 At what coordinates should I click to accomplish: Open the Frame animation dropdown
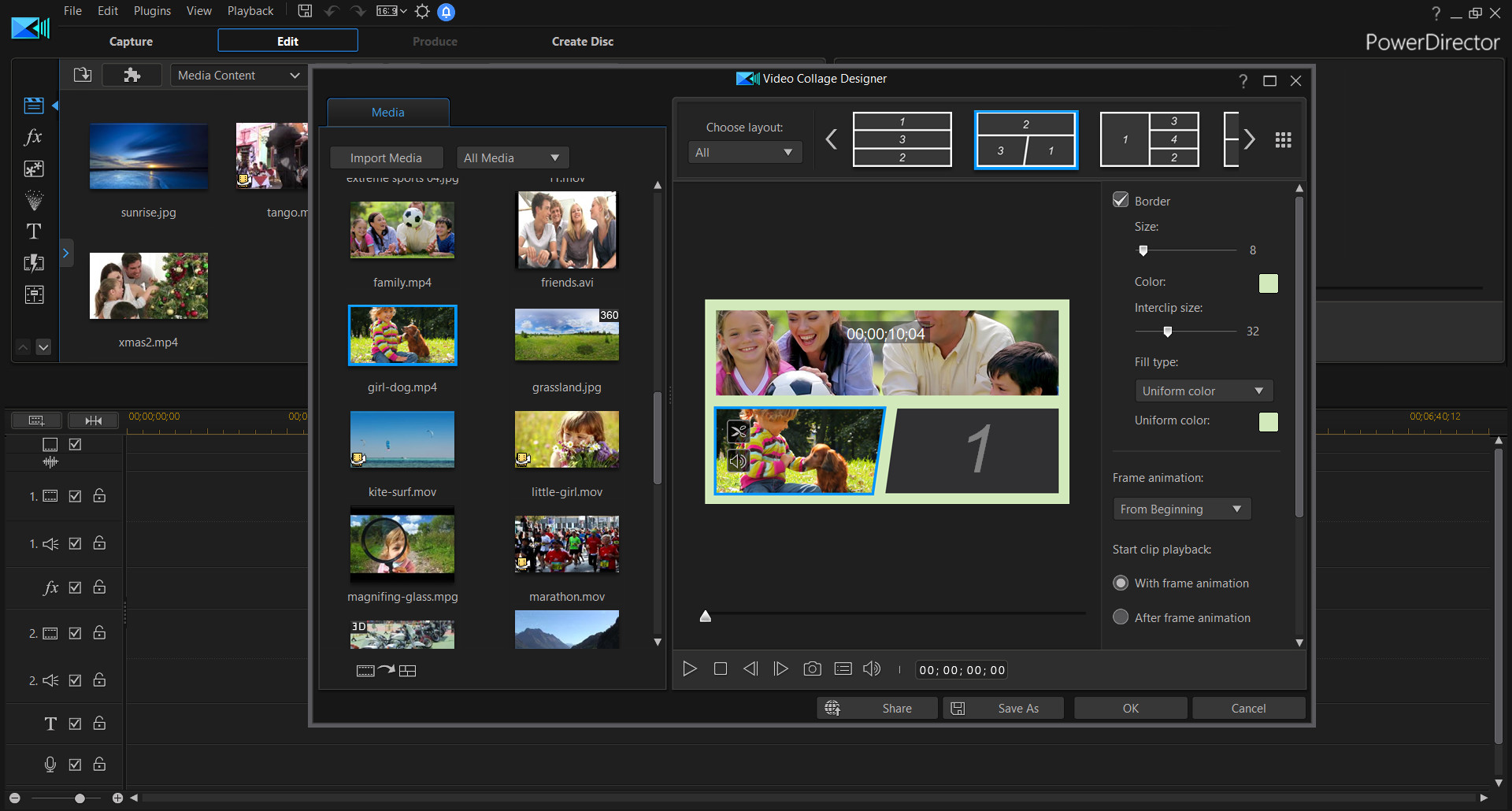pos(1181,508)
